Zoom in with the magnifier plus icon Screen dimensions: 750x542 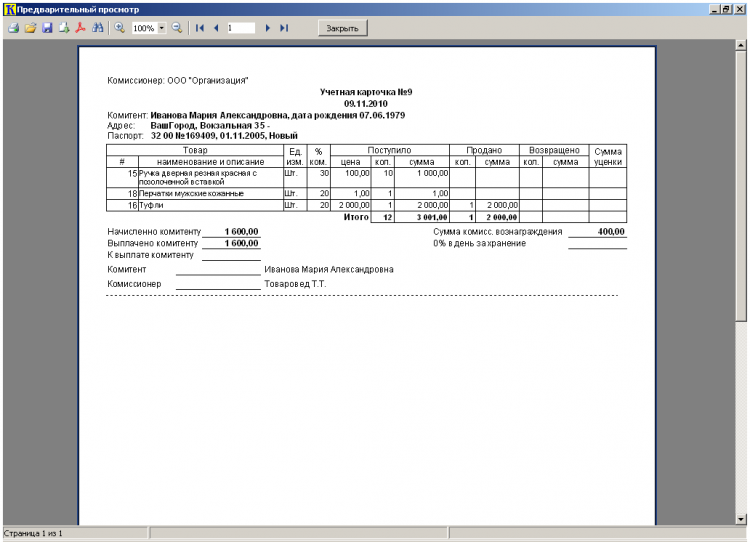pyautogui.click(x=120, y=28)
